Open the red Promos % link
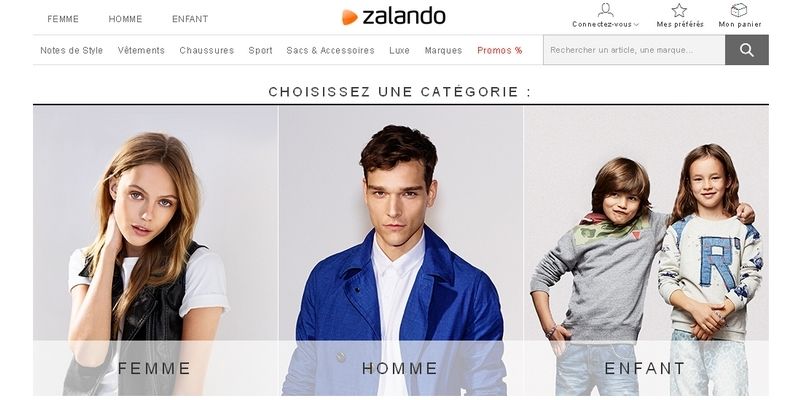This screenshot has width=800, height=400. (x=499, y=51)
